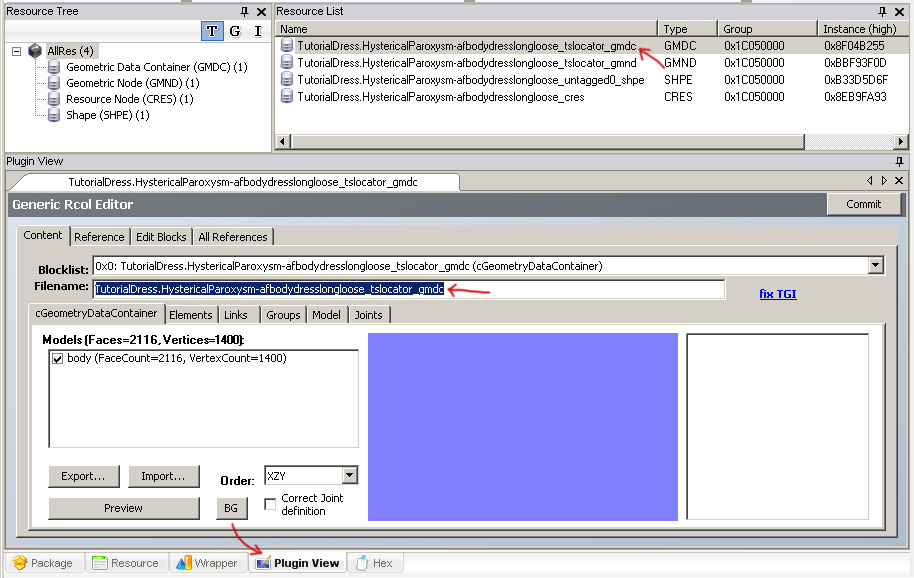Toggle the body model checkbox
Screen dimensions: 914x578
[57, 358]
